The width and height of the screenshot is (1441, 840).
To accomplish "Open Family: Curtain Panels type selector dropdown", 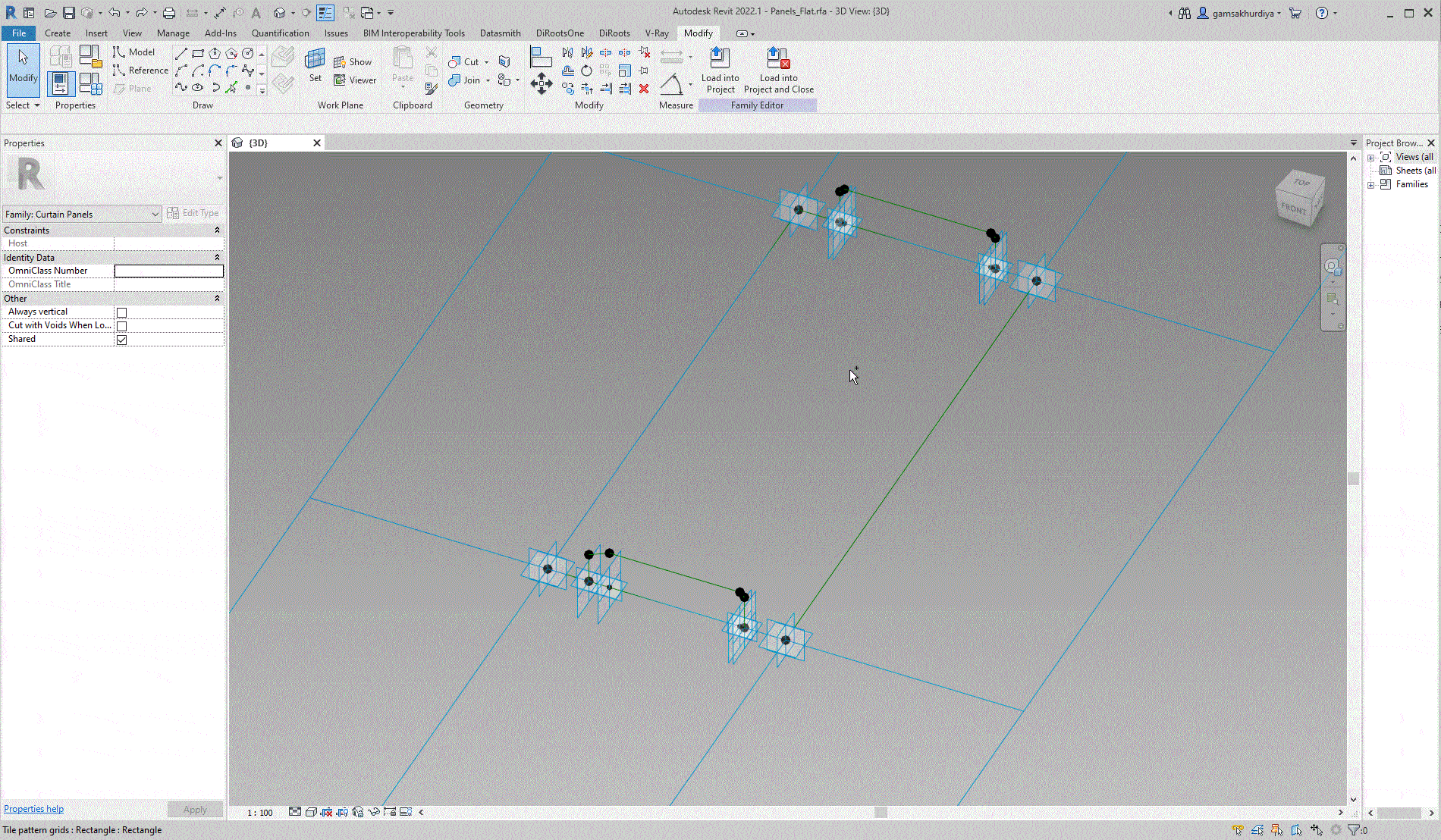I will (x=82, y=215).
